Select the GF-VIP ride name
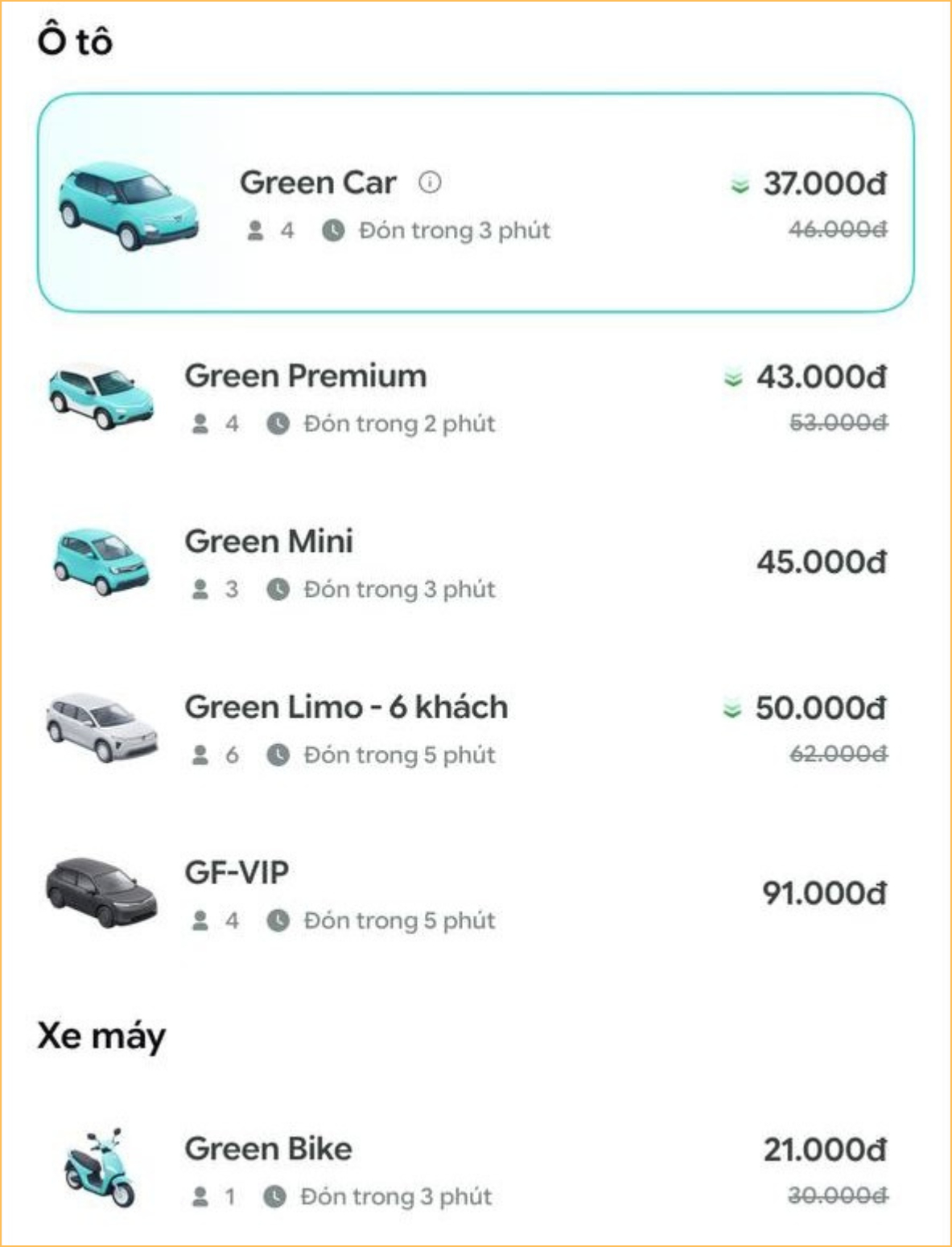This screenshot has width=952, height=1247. 237,872
